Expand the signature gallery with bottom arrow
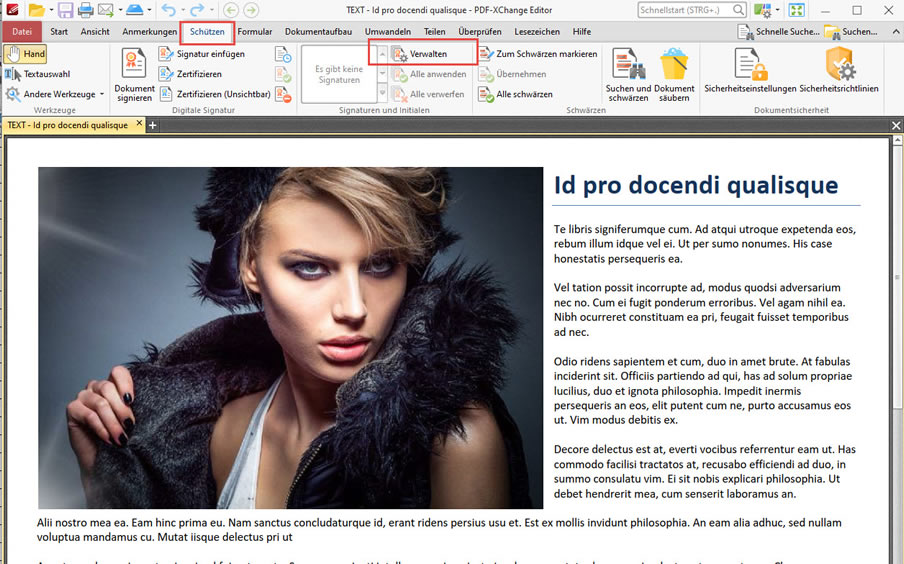 tap(382, 93)
